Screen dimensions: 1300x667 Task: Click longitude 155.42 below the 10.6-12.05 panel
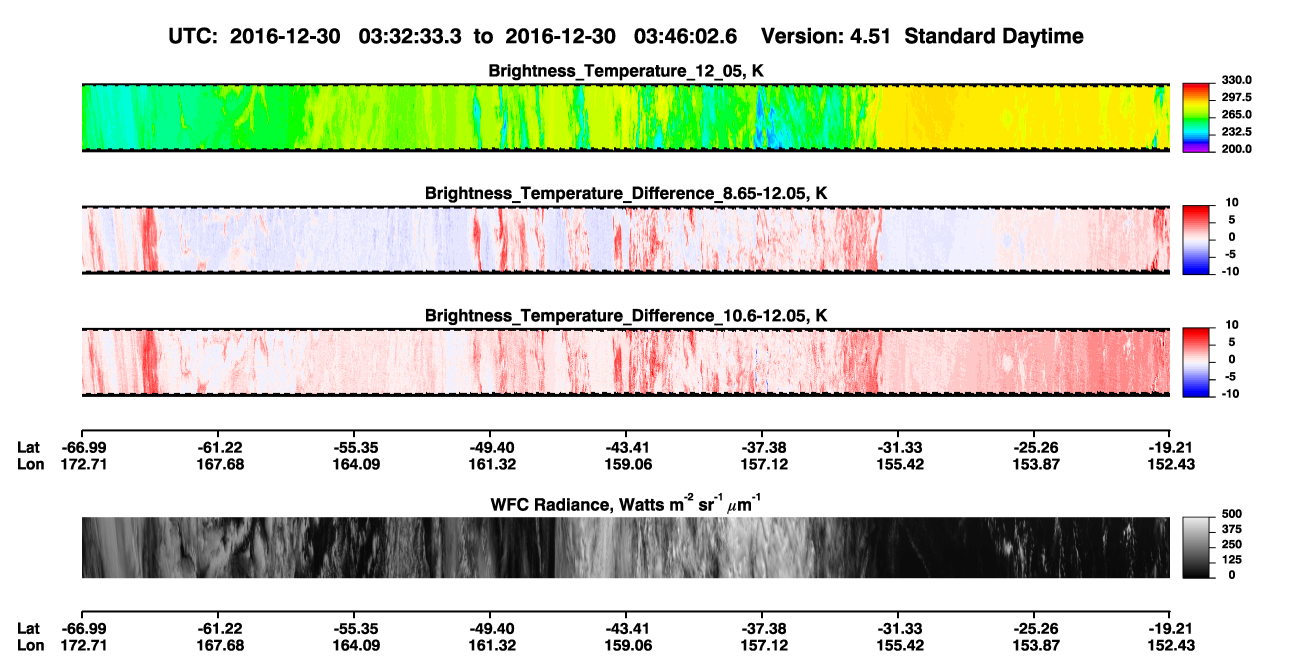(898, 463)
